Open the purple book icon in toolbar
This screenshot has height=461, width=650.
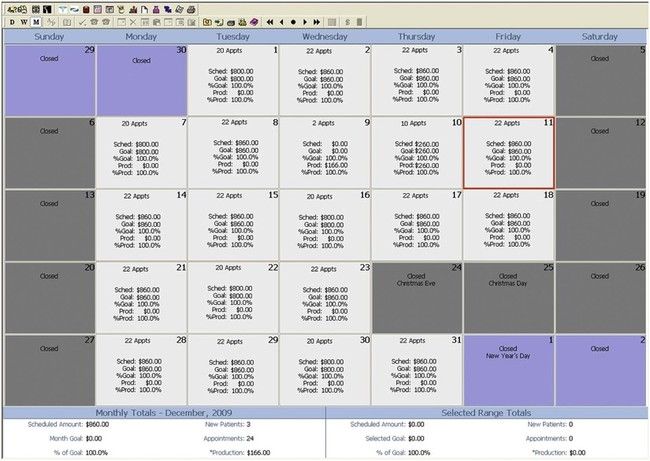point(254,21)
